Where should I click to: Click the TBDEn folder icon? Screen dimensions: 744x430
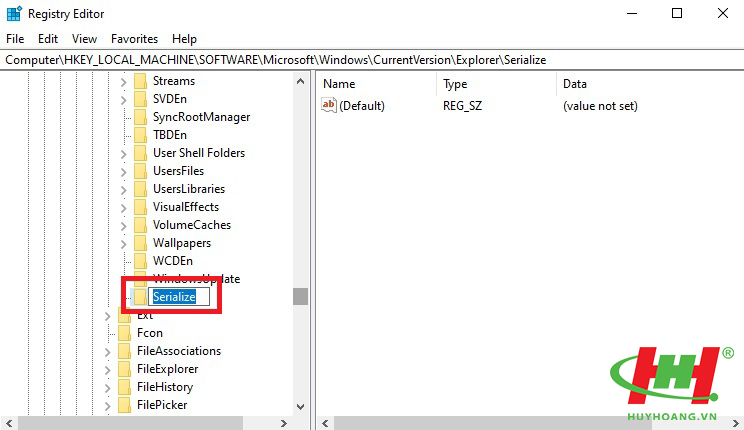(x=140, y=135)
